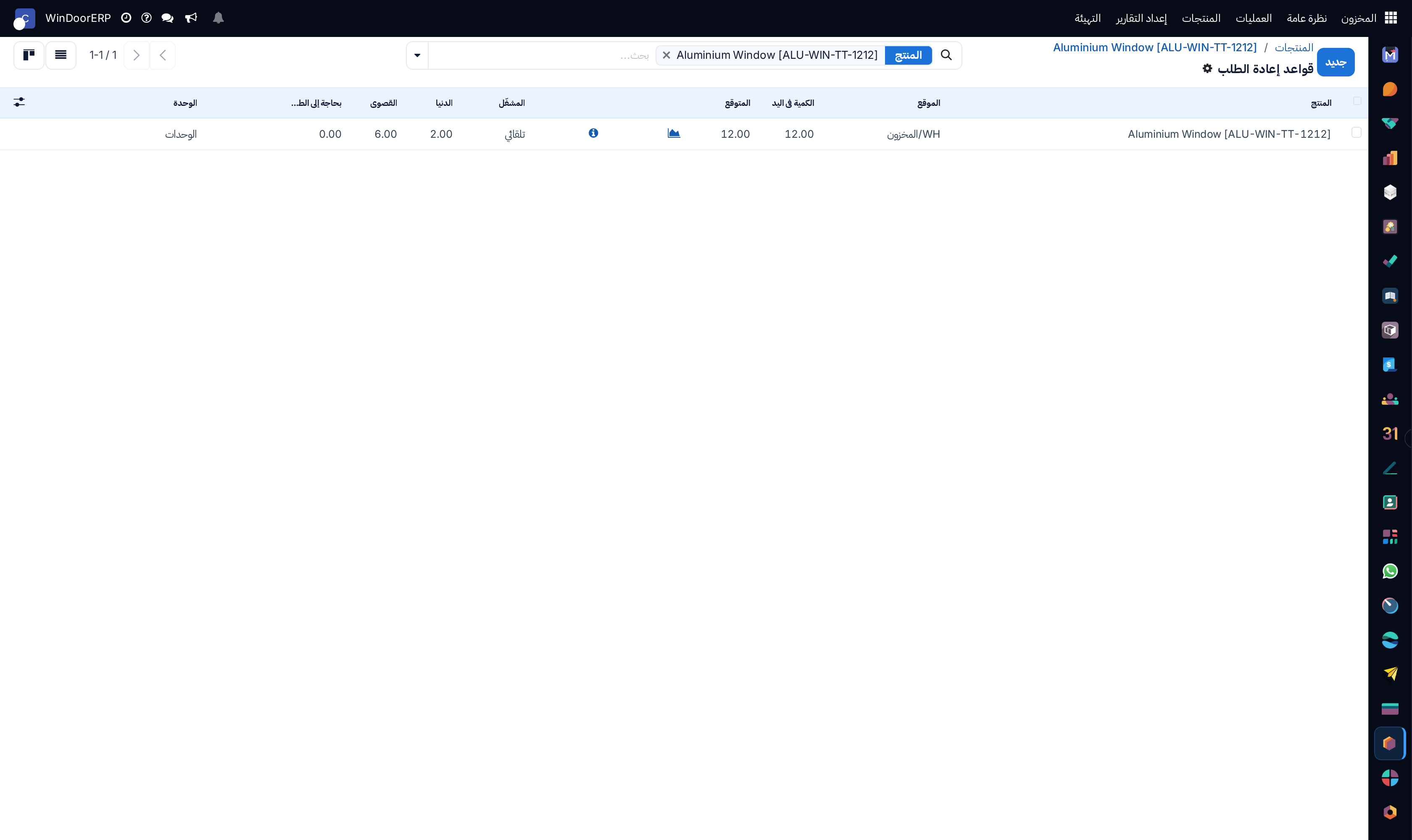Screen dimensions: 1412x840
Task: Follow the المنتجات breadcrumb link
Action: [x=1294, y=47]
